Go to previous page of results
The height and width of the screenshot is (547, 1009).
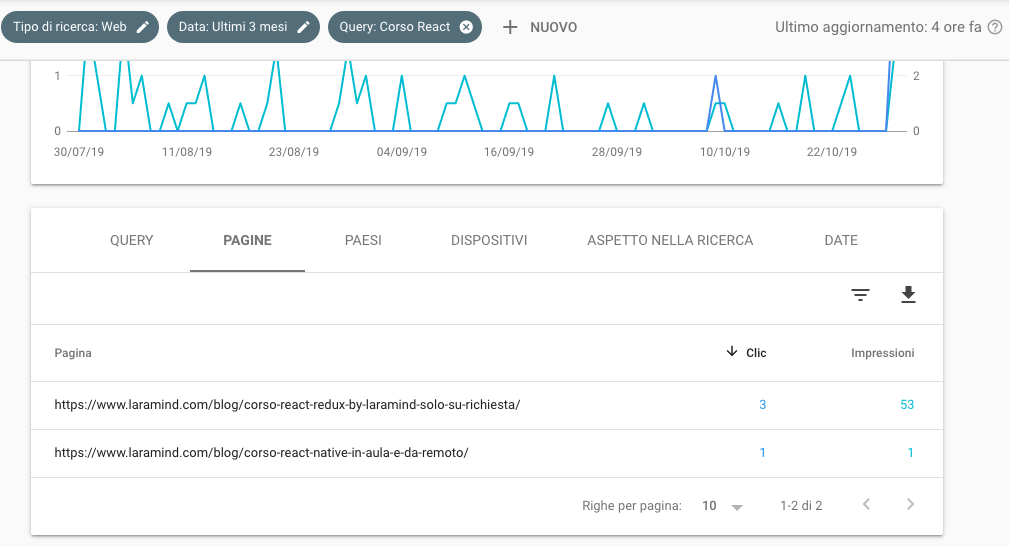(866, 505)
